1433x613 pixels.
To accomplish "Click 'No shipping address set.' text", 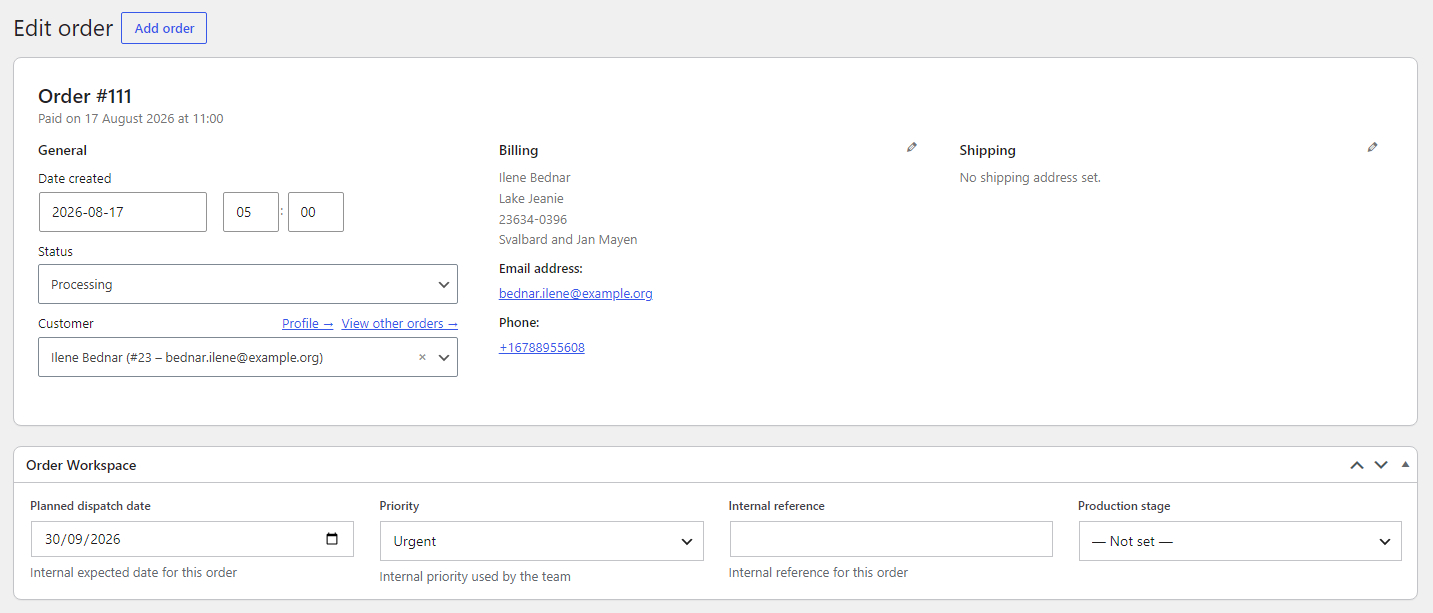I will [1030, 178].
